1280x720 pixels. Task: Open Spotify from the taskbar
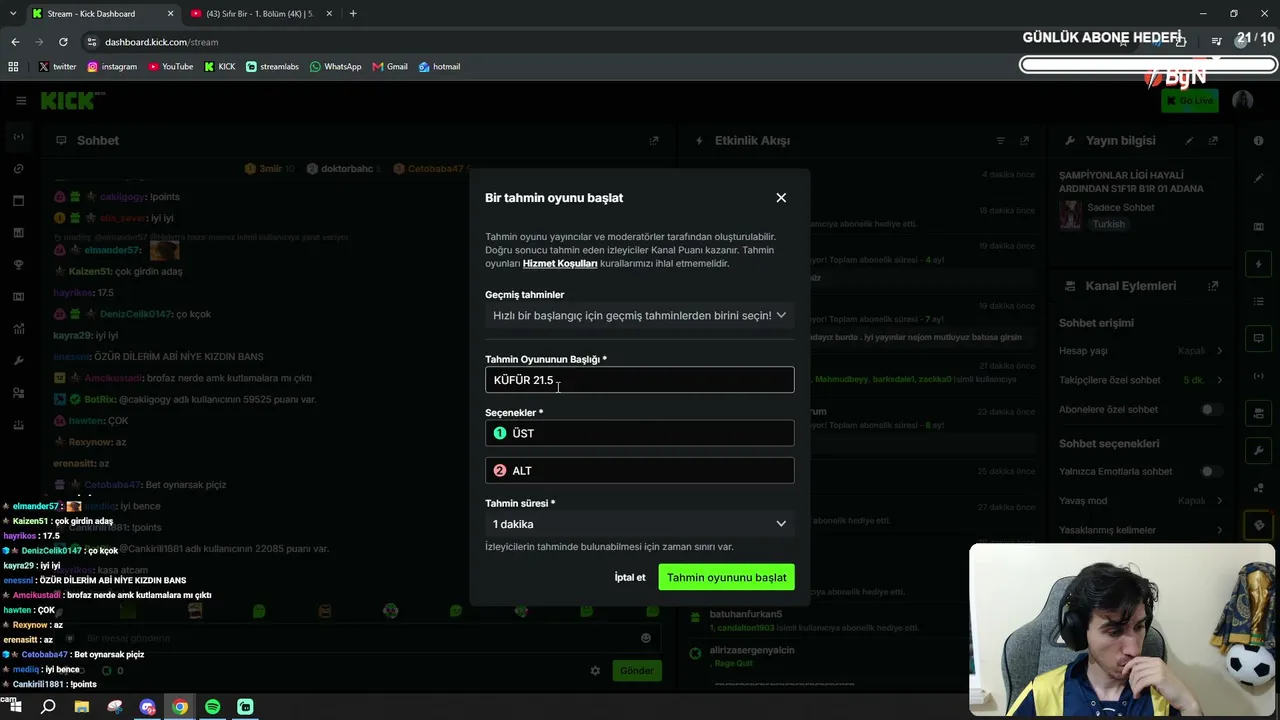click(x=213, y=707)
